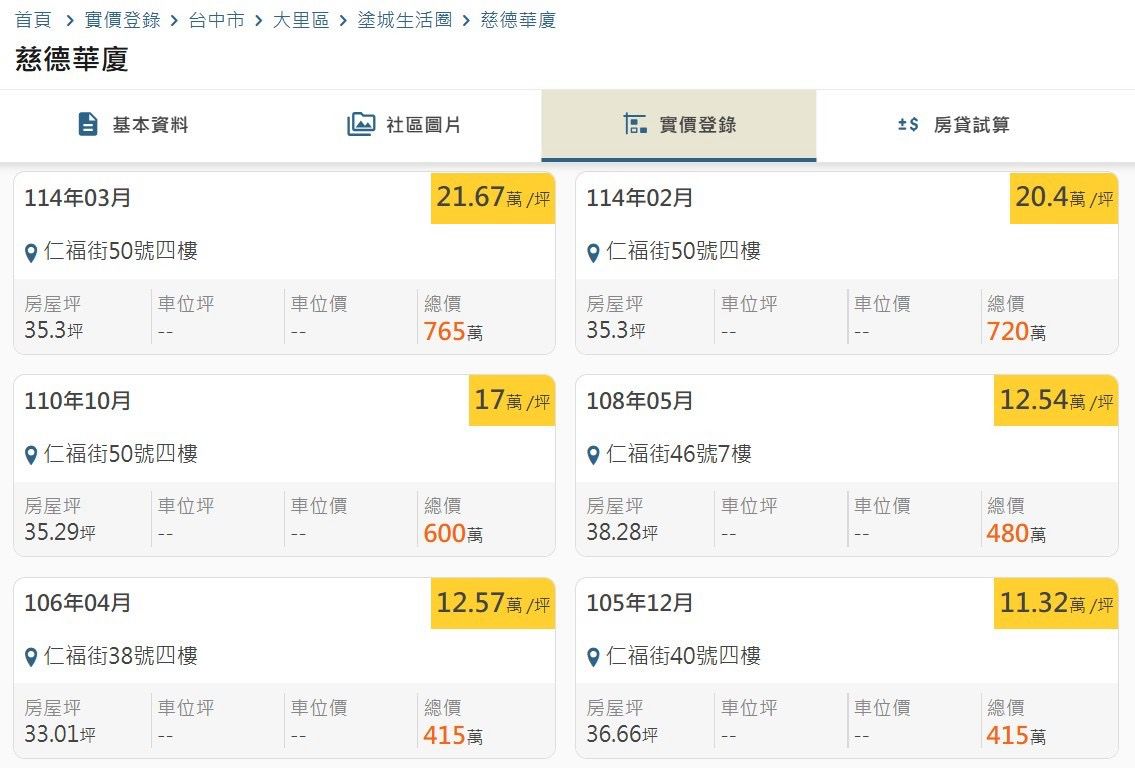Click the 21.67萬/坪 price badge
This screenshot has height=768, width=1135.
493,198
